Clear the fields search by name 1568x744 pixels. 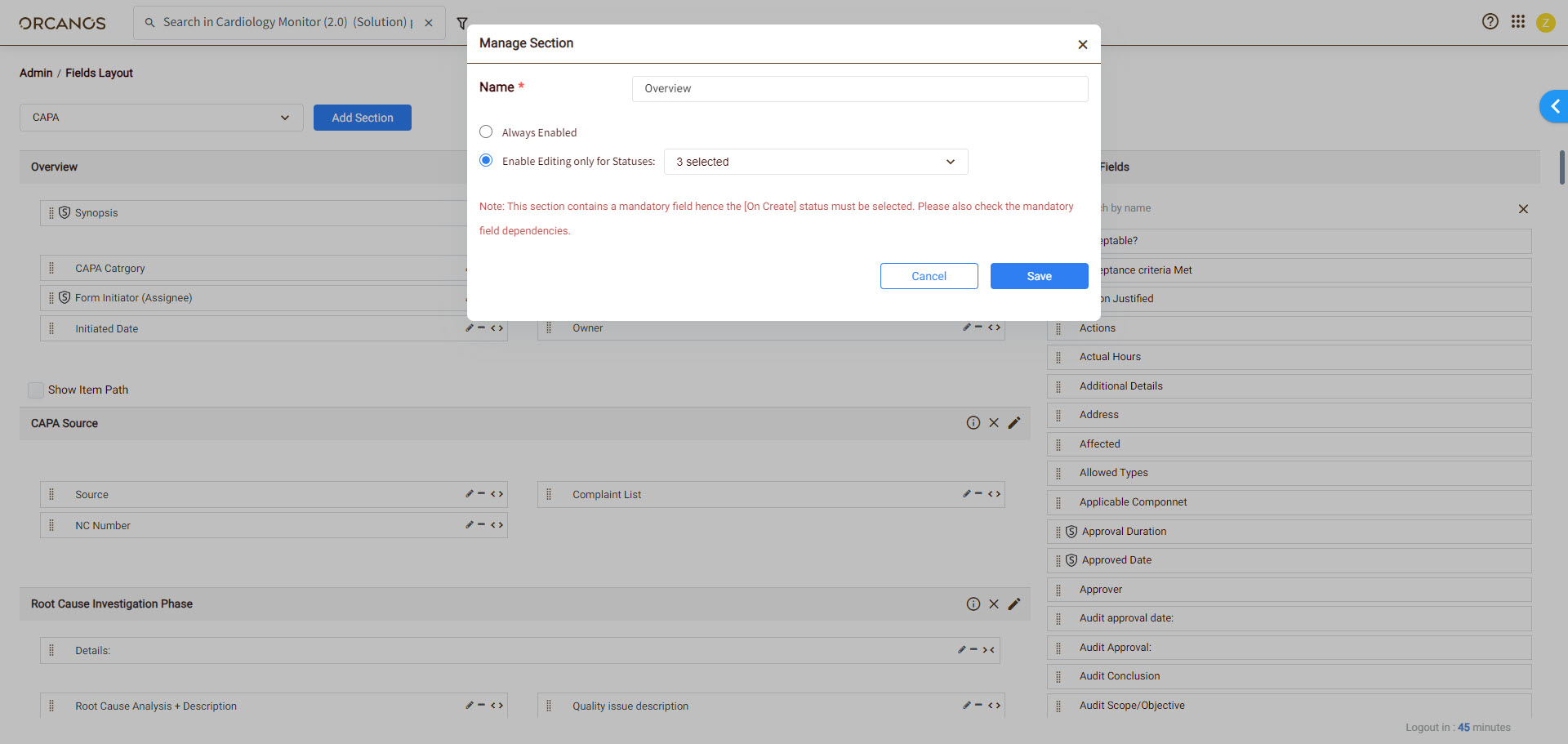point(1523,209)
